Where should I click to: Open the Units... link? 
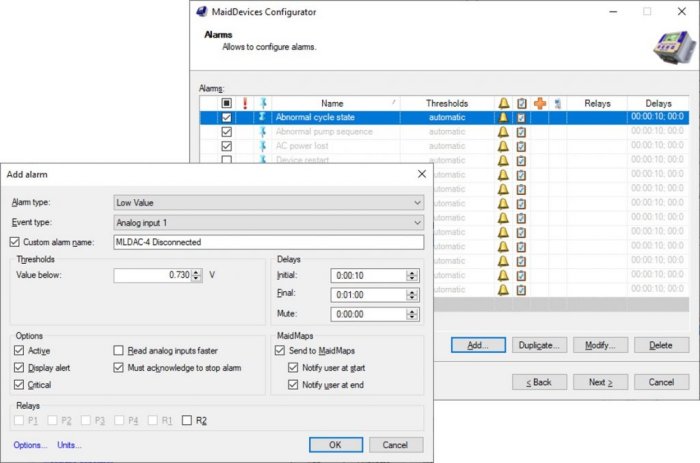click(x=69, y=445)
